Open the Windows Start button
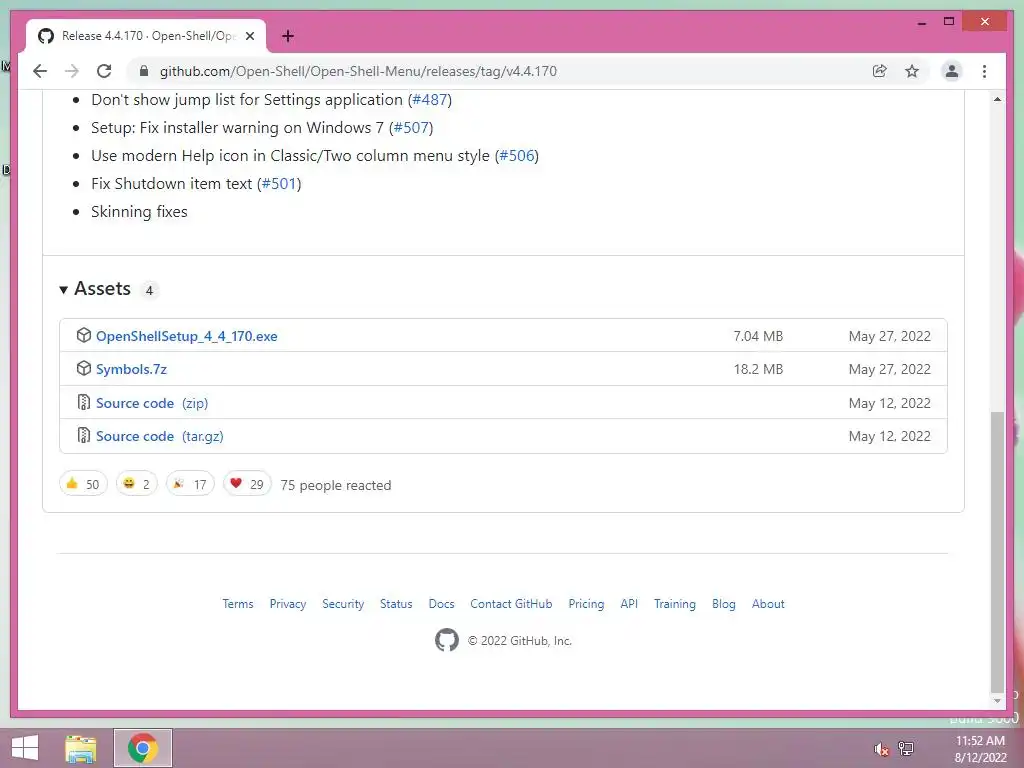This screenshot has width=1024, height=768. click(x=25, y=748)
